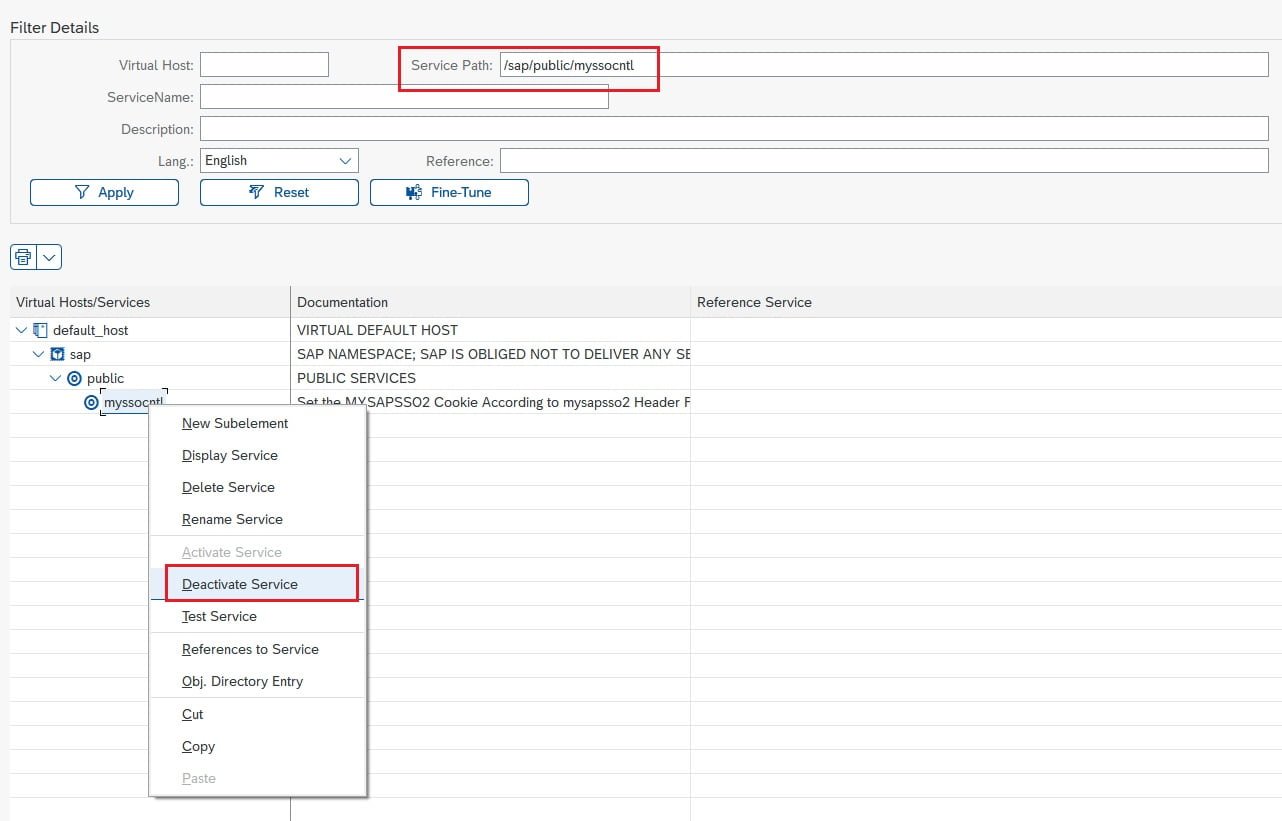Viewport: 1282px width, 821px height.
Task: Collapse the sap tree node
Action: tap(39, 354)
